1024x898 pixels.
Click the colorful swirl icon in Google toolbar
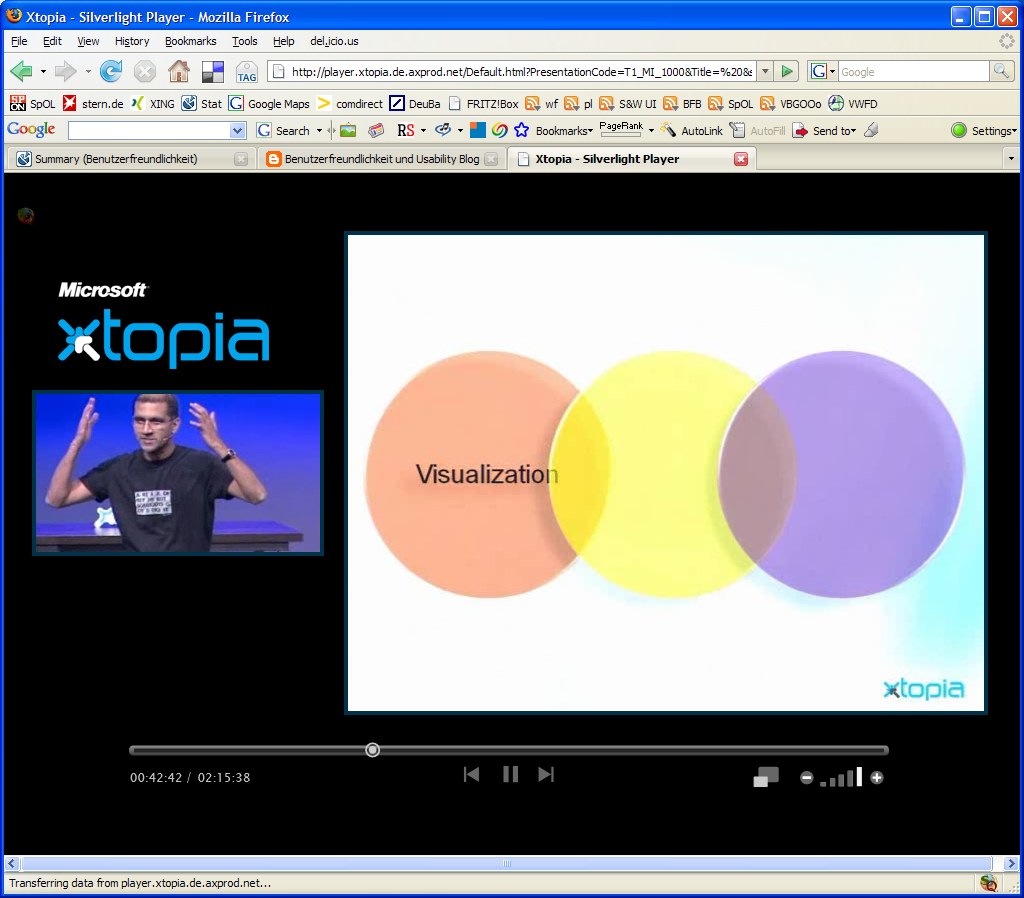[500, 131]
